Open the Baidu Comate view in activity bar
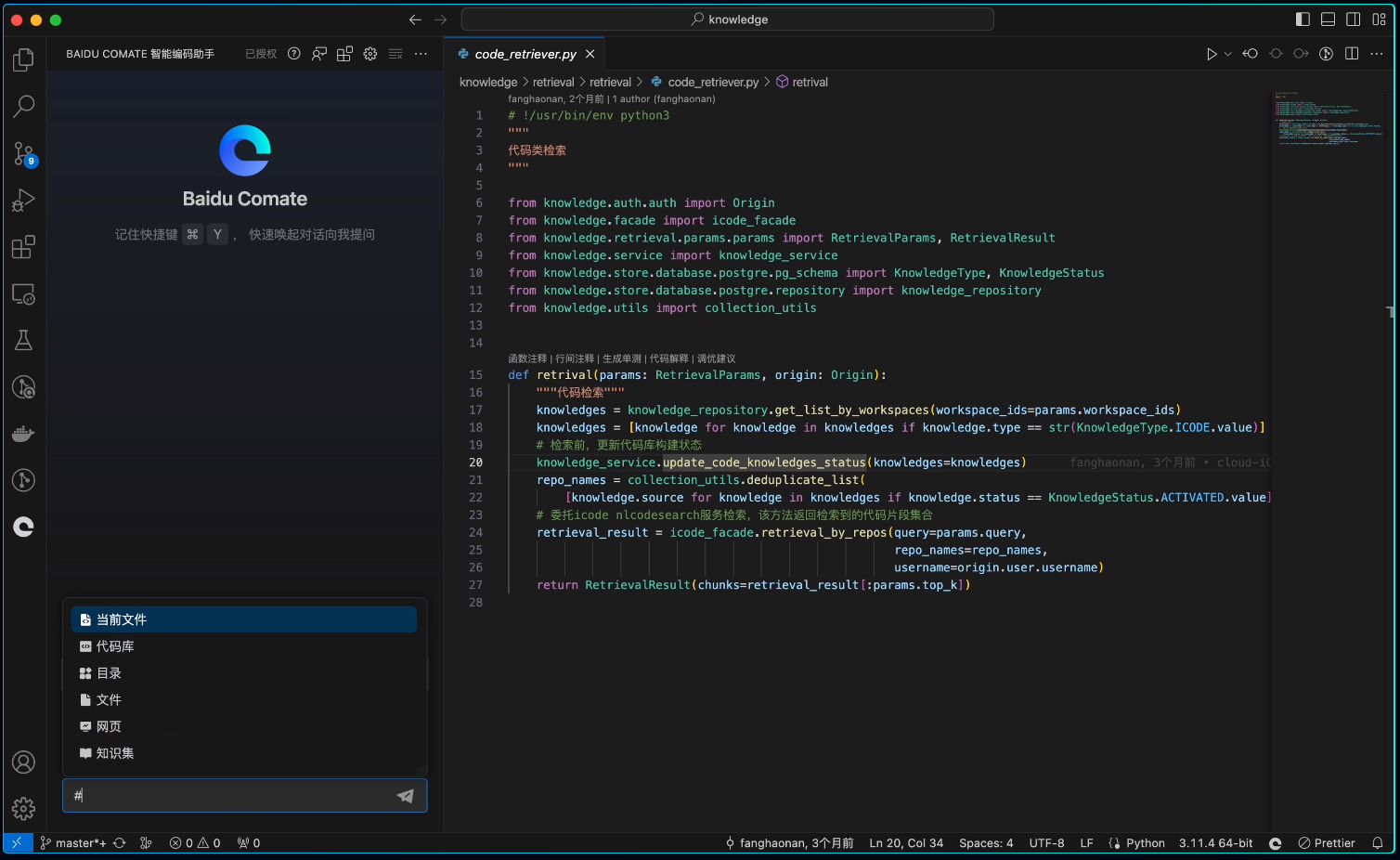 (23, 527)
